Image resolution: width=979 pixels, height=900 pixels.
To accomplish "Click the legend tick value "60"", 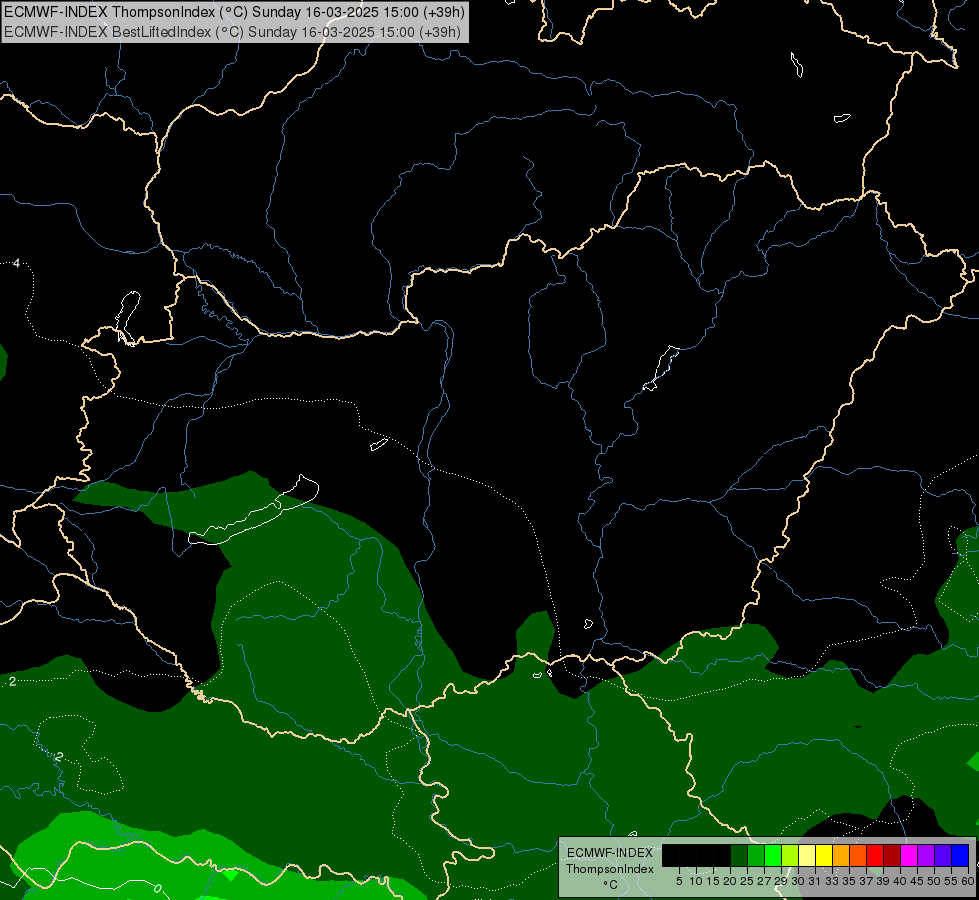I will click(x=968, y=881).
